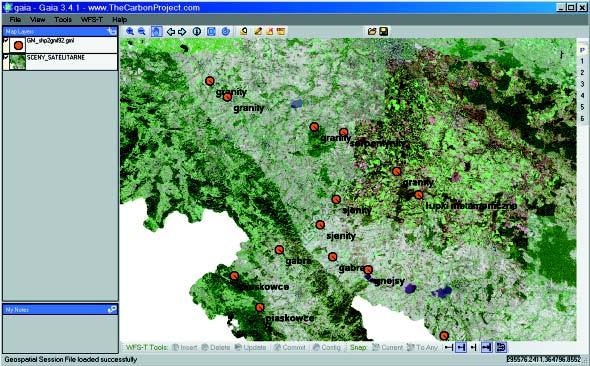Click the yellow properties toolbar icon
Viewport: 590px width, 366px height.
(281, 31)
